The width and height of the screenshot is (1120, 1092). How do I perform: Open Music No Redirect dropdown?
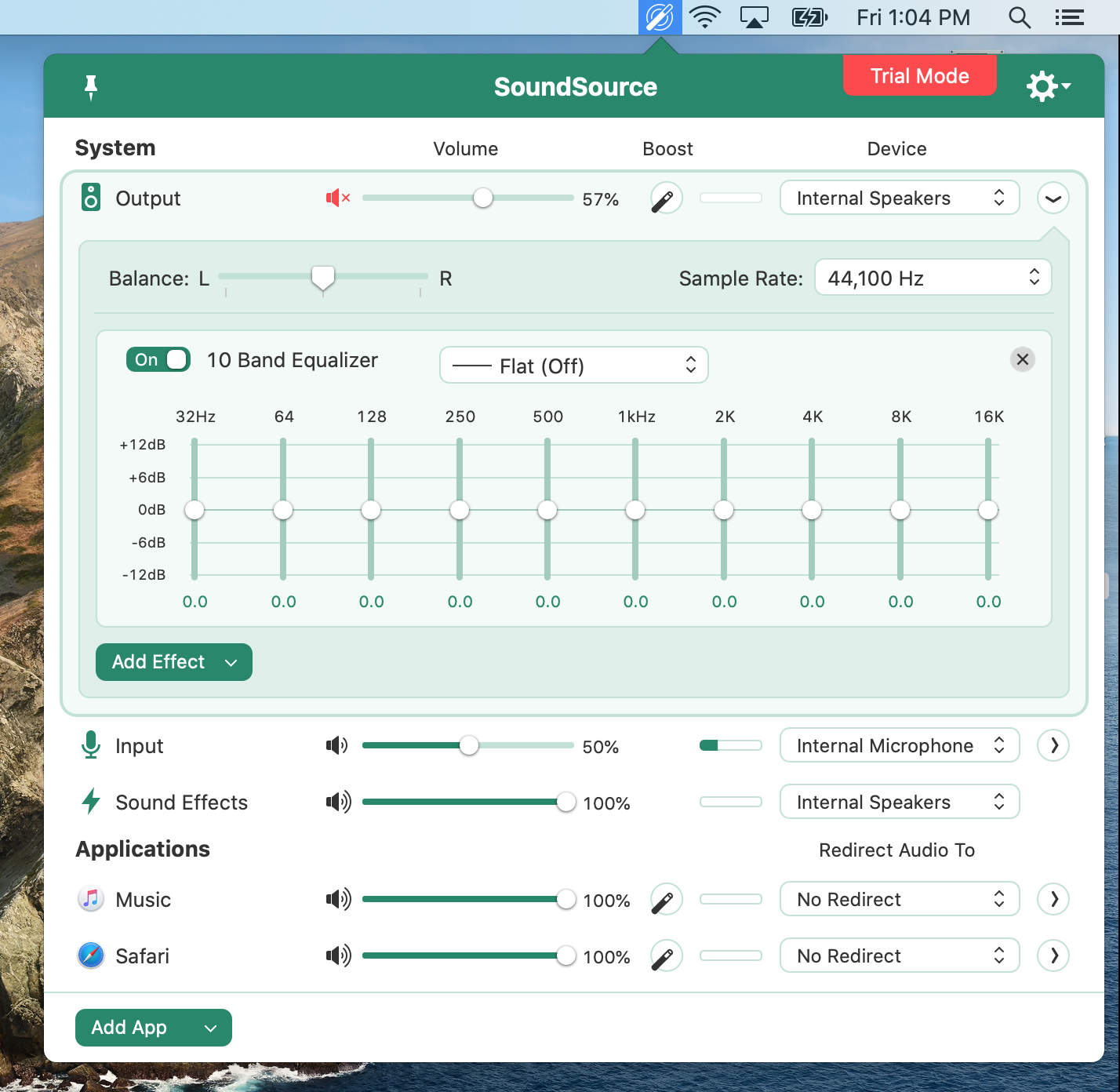(900, 899)
